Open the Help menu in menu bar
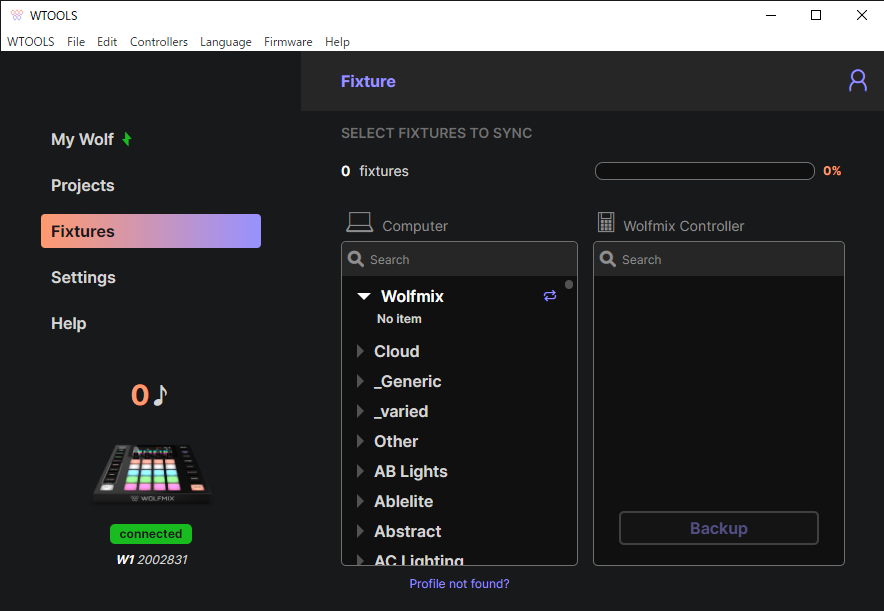884x611 pixels. coord(337,42)
